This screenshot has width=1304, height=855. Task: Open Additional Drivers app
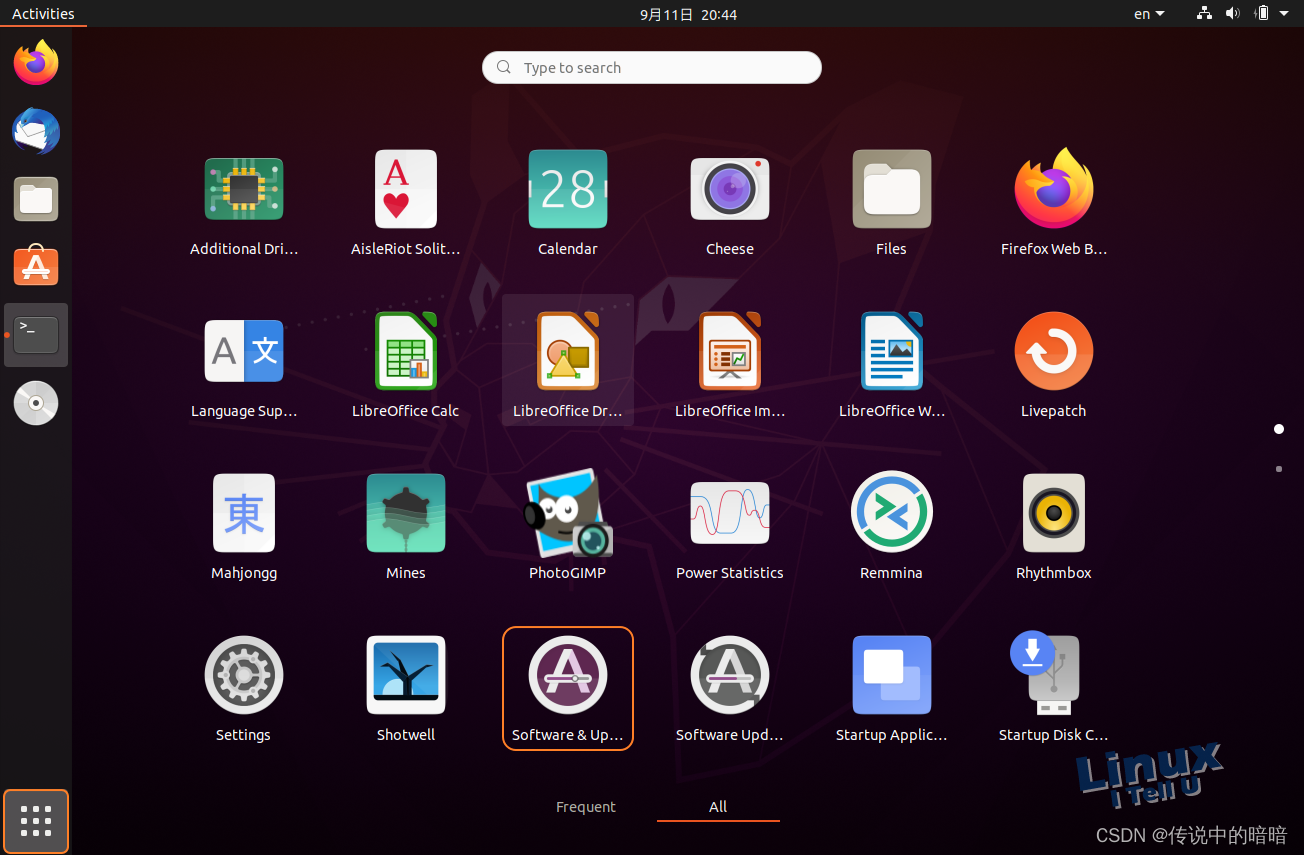tap(243, 204)
